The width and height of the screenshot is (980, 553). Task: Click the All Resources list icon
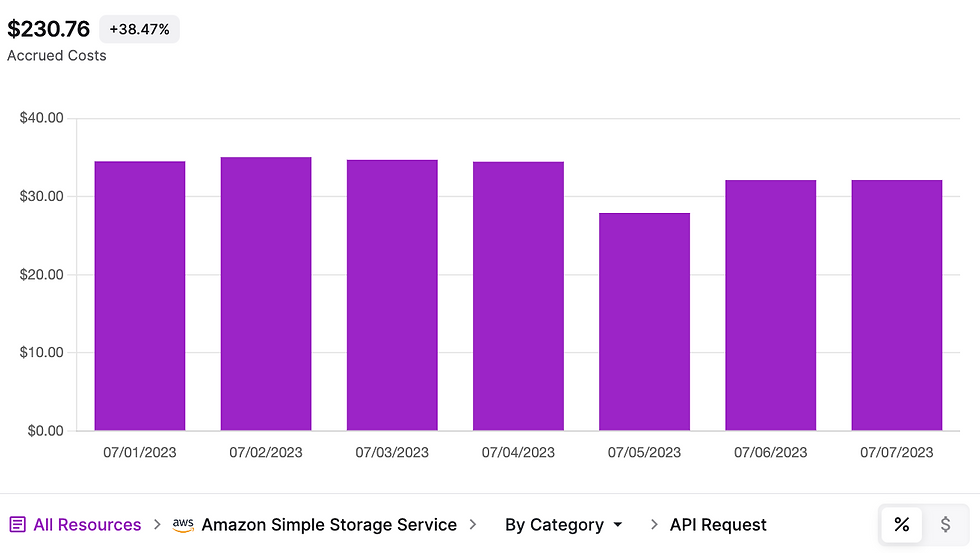pos(18,524)
